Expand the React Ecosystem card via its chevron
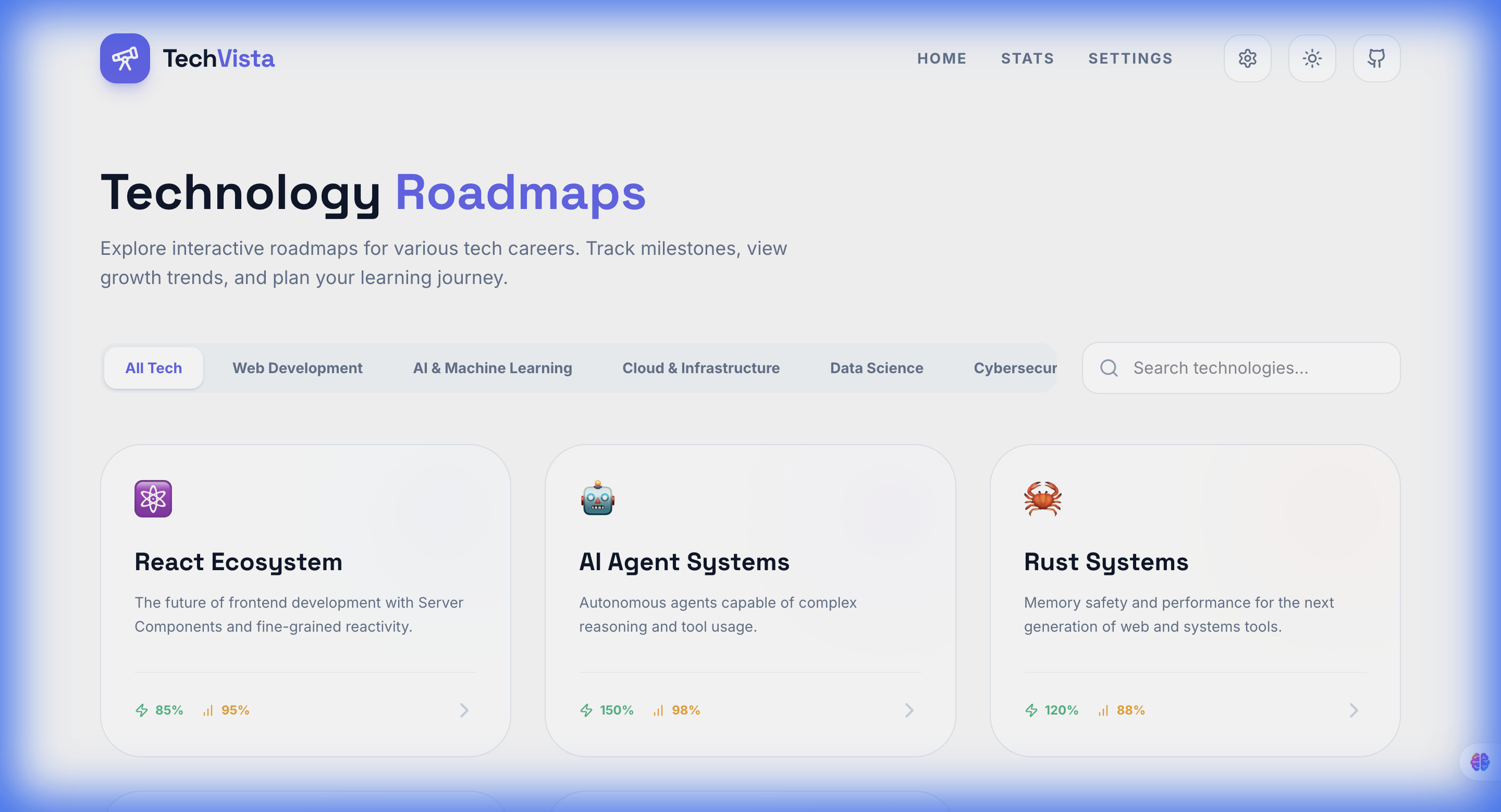The height and width of the screenshot is (812, 1501). point(464,710)
